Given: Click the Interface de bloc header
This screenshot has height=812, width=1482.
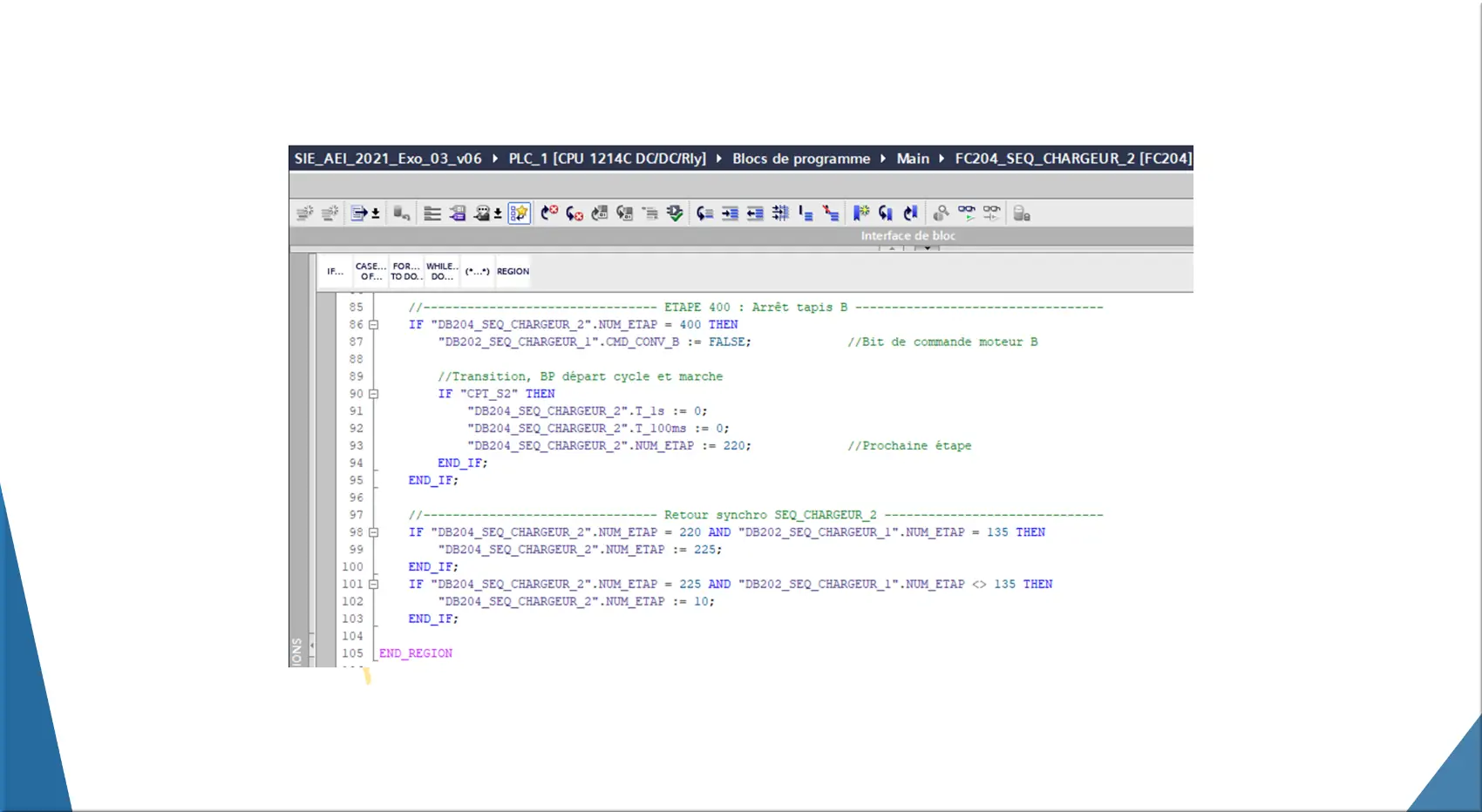Looking at the screenshot, I should (x=908, y=236).
